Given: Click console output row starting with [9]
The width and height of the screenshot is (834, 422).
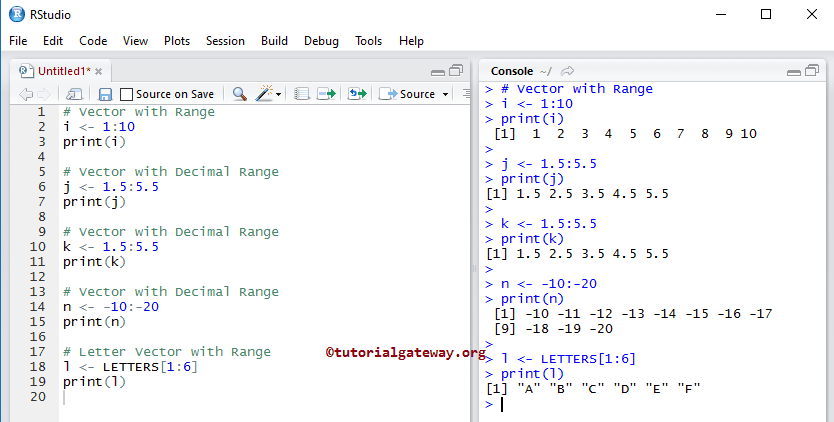Looking at the screenshot, I should 553,329.
